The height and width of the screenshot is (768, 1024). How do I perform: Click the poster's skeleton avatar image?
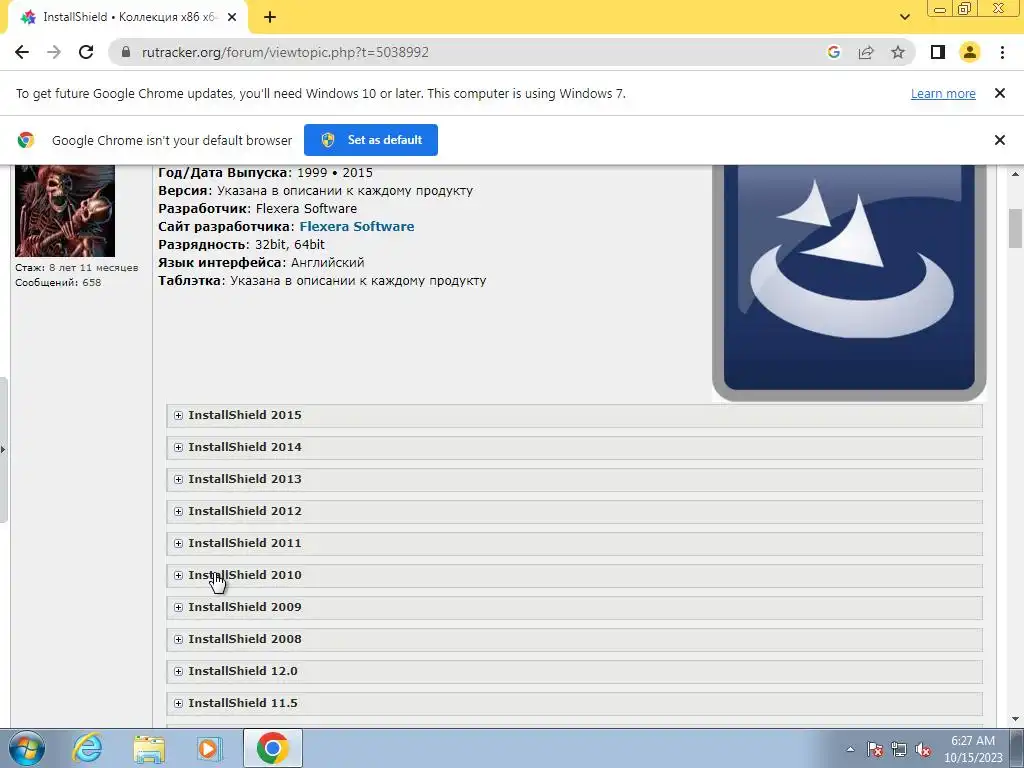point(65,211)
